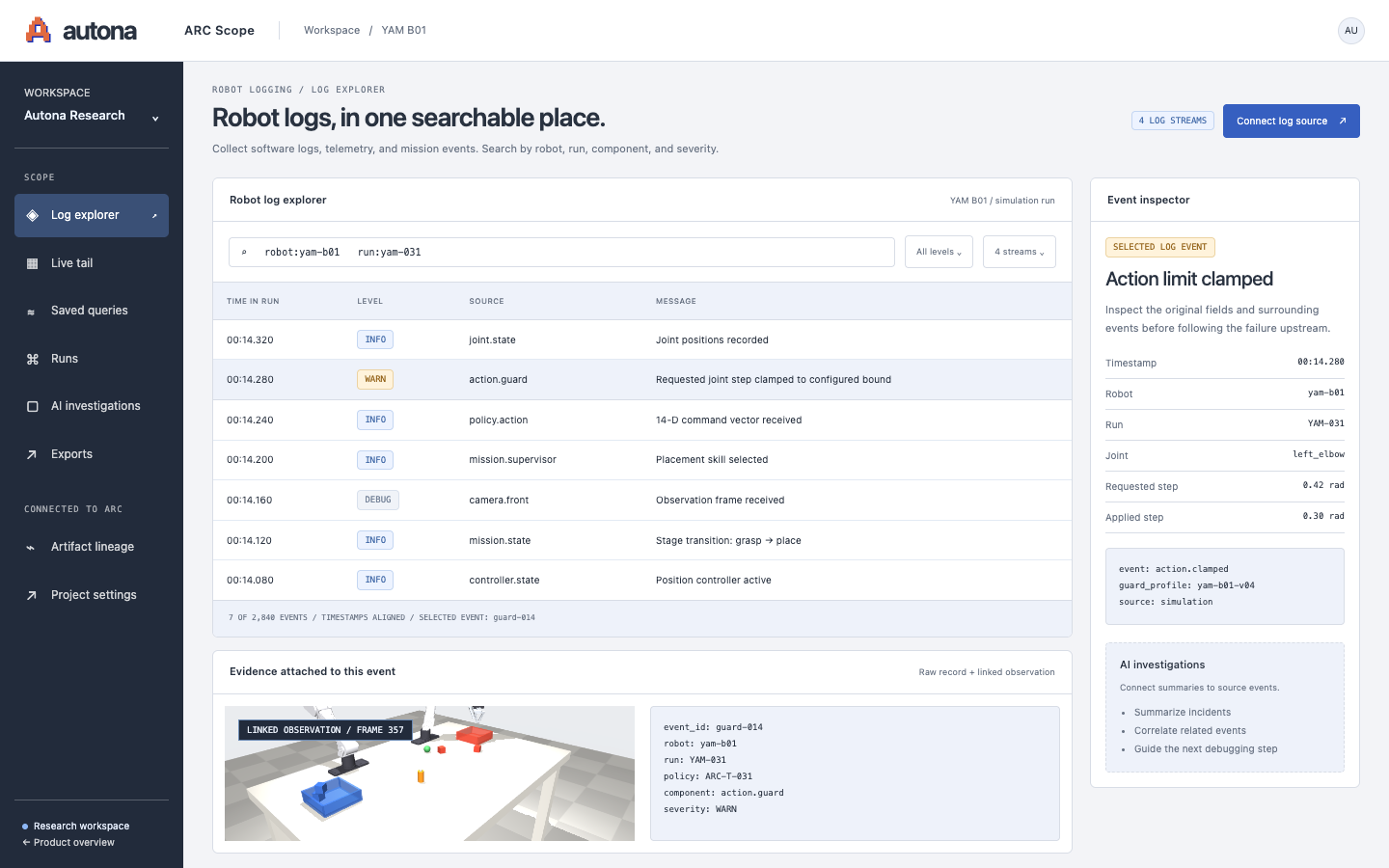Open the Log explorer sidebar icon
This screenshot has width=1389, height=868.
coord(32,215)
